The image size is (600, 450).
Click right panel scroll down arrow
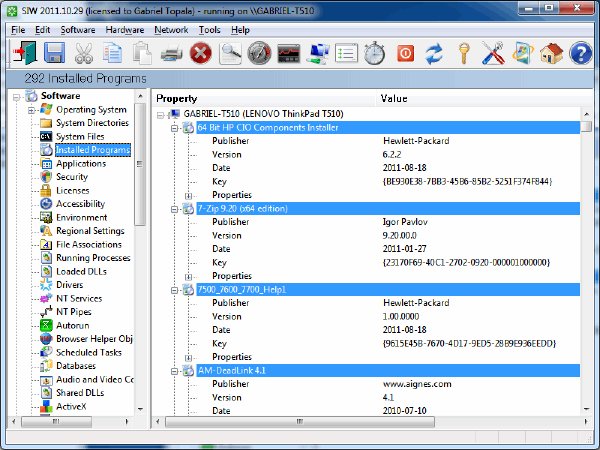(x=586, y=409)
